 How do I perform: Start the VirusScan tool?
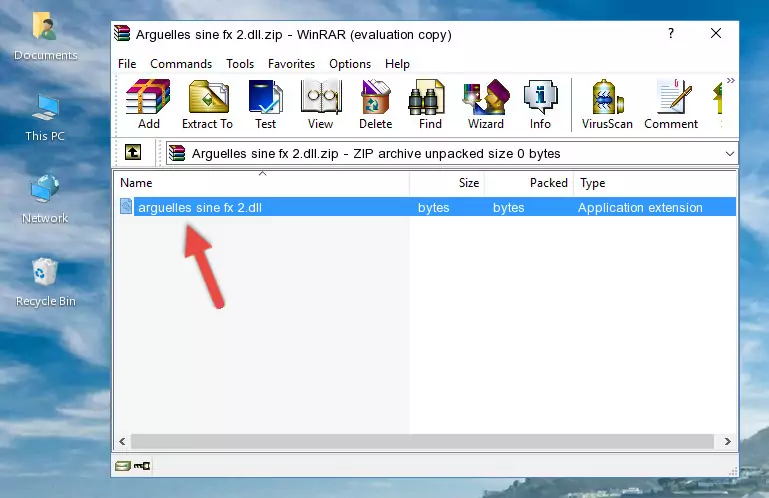607,104
